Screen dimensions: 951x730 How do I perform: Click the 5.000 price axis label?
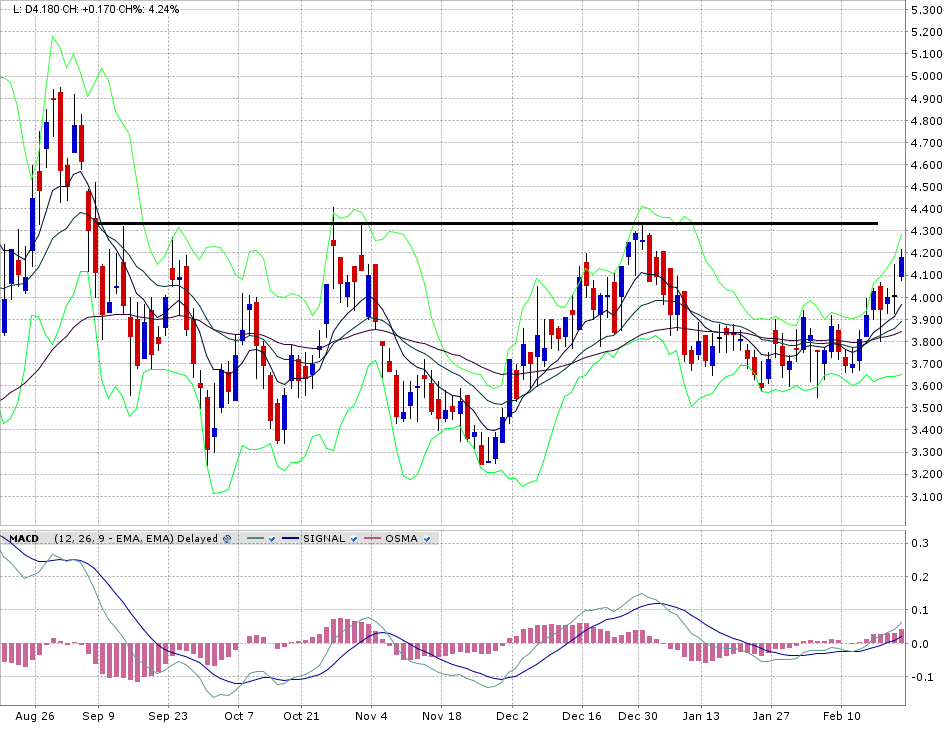[x=926, y=76]
